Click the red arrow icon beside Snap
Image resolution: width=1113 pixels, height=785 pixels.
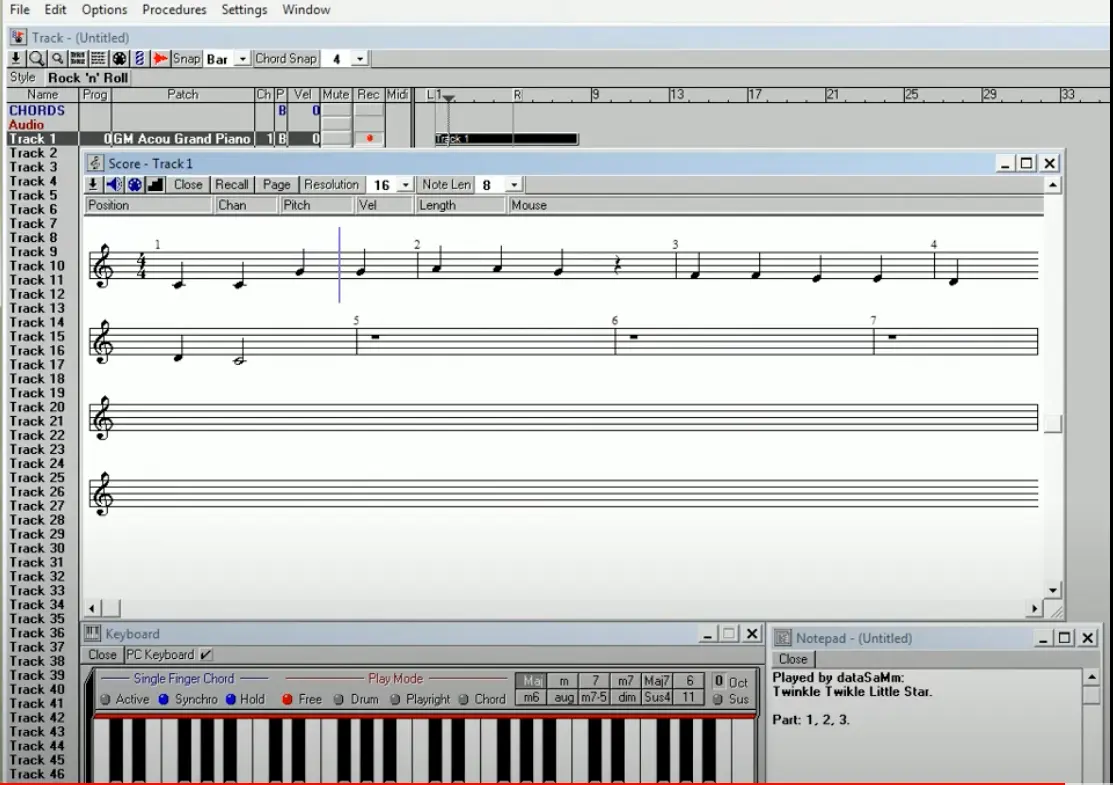point(161,59)
